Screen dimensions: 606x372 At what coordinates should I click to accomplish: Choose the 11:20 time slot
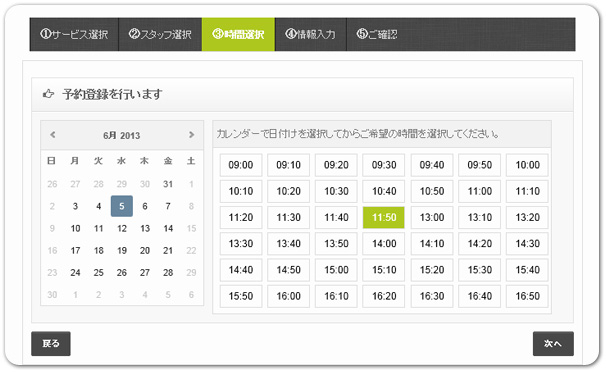(241, 217)
